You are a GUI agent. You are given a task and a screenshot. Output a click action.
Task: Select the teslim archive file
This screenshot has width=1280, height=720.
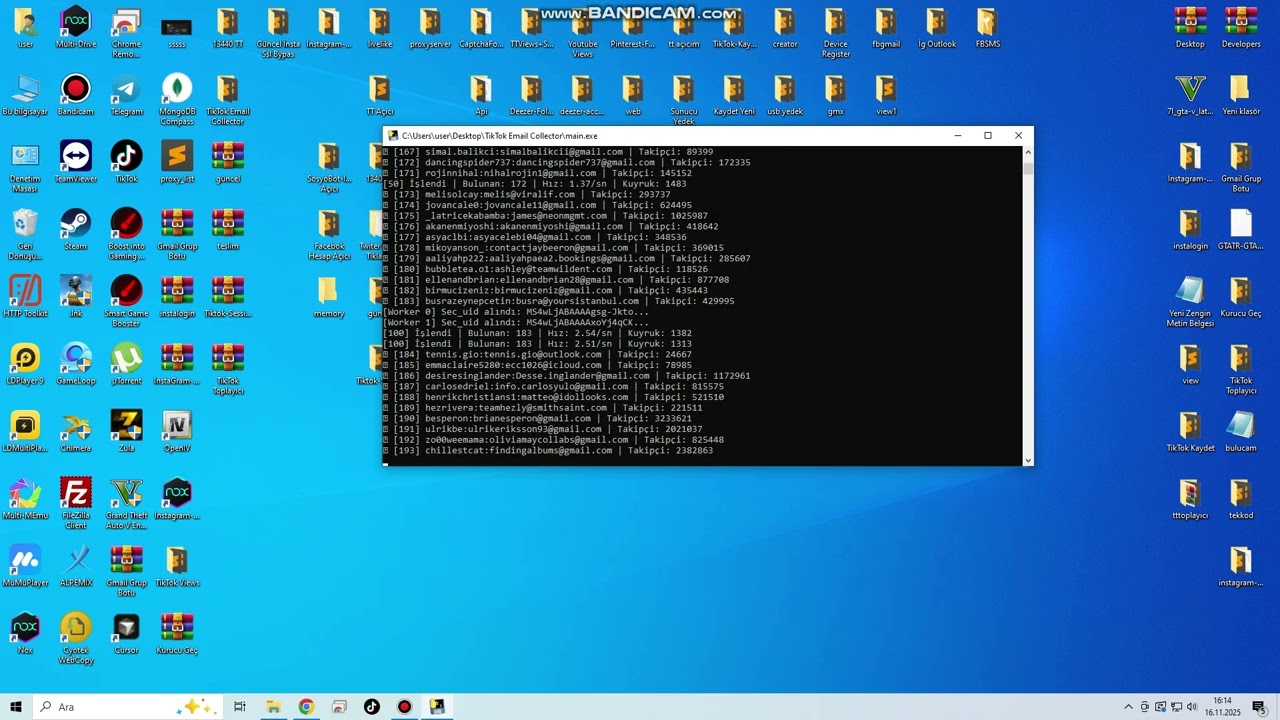(228, 230)
